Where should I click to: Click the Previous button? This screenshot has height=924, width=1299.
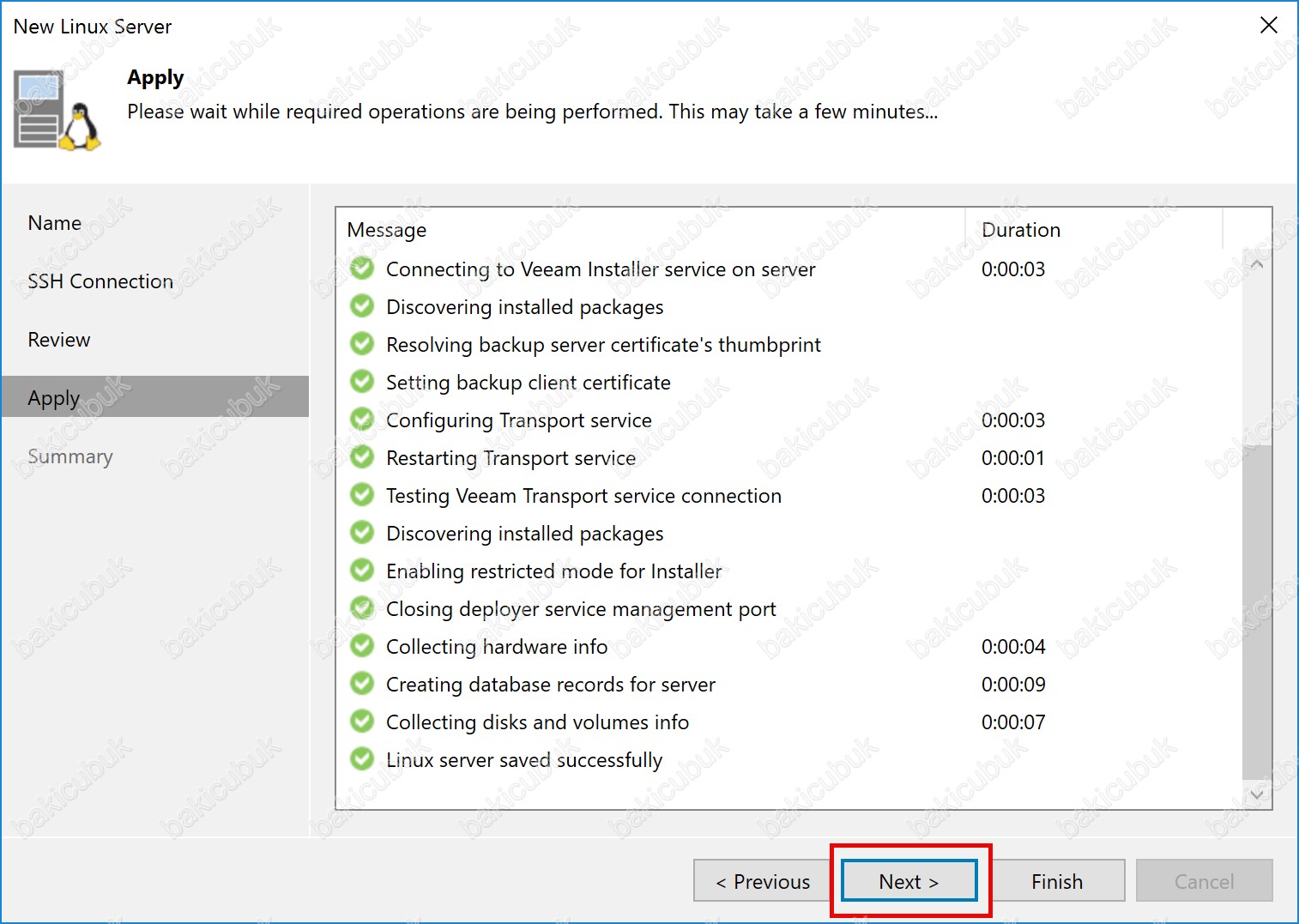click(x=762, y=881)
